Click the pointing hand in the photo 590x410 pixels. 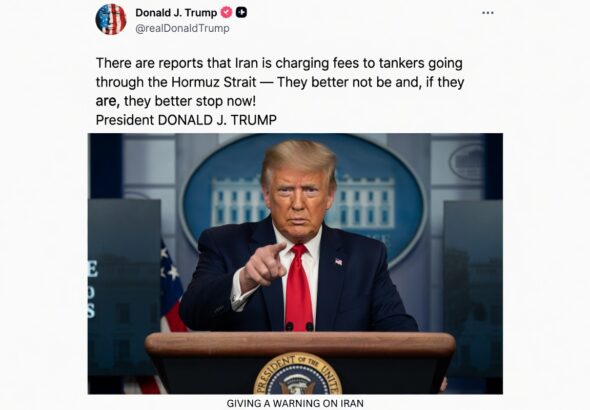[x=264, y=266]
